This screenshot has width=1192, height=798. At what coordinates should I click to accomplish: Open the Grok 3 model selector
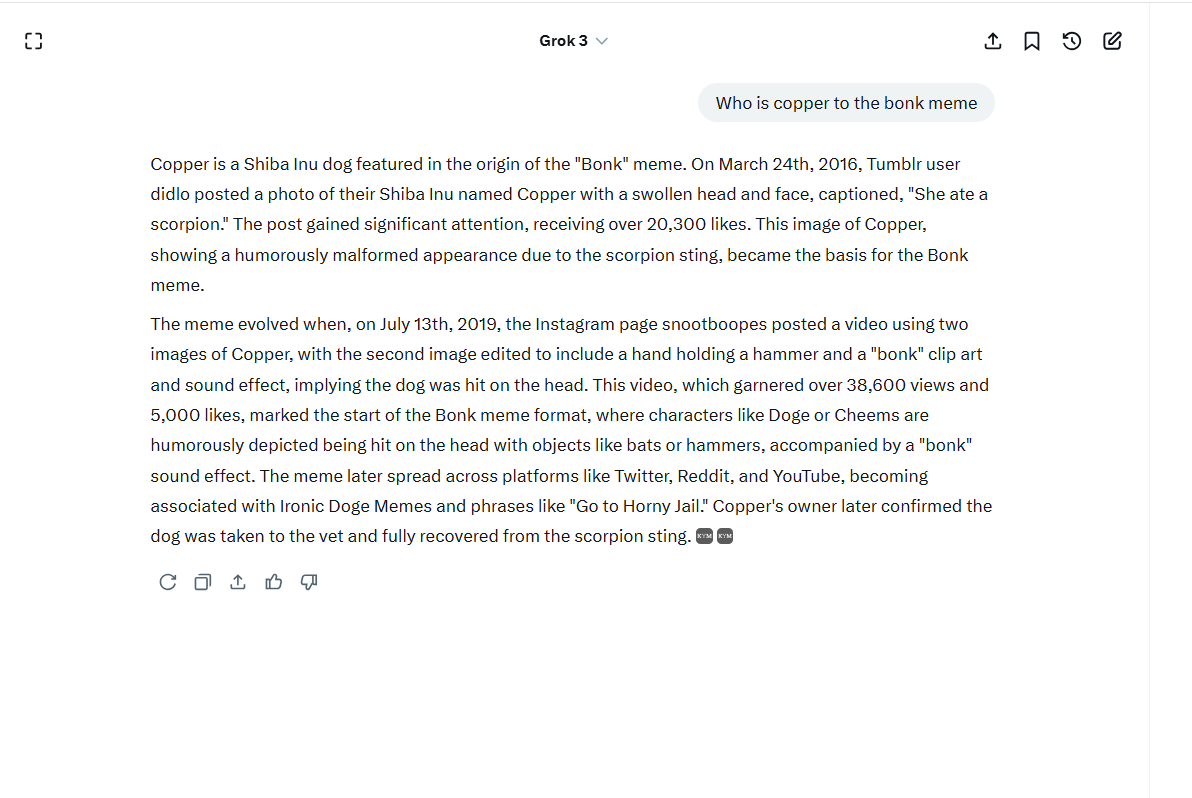pos(573,41)
